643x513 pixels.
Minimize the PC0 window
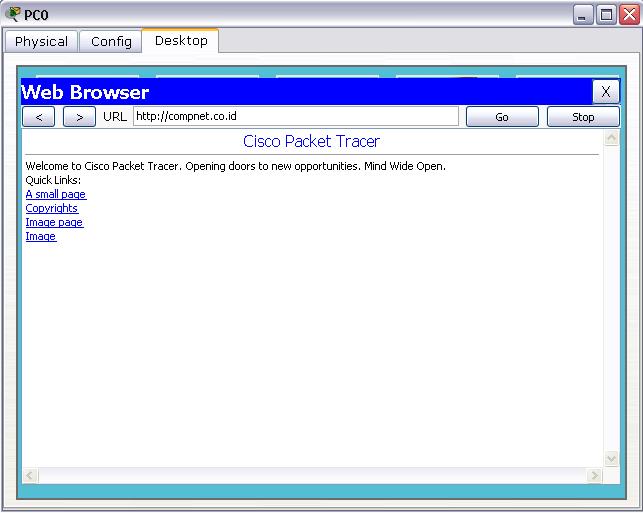pyautogui.click(x=583, y=15)
